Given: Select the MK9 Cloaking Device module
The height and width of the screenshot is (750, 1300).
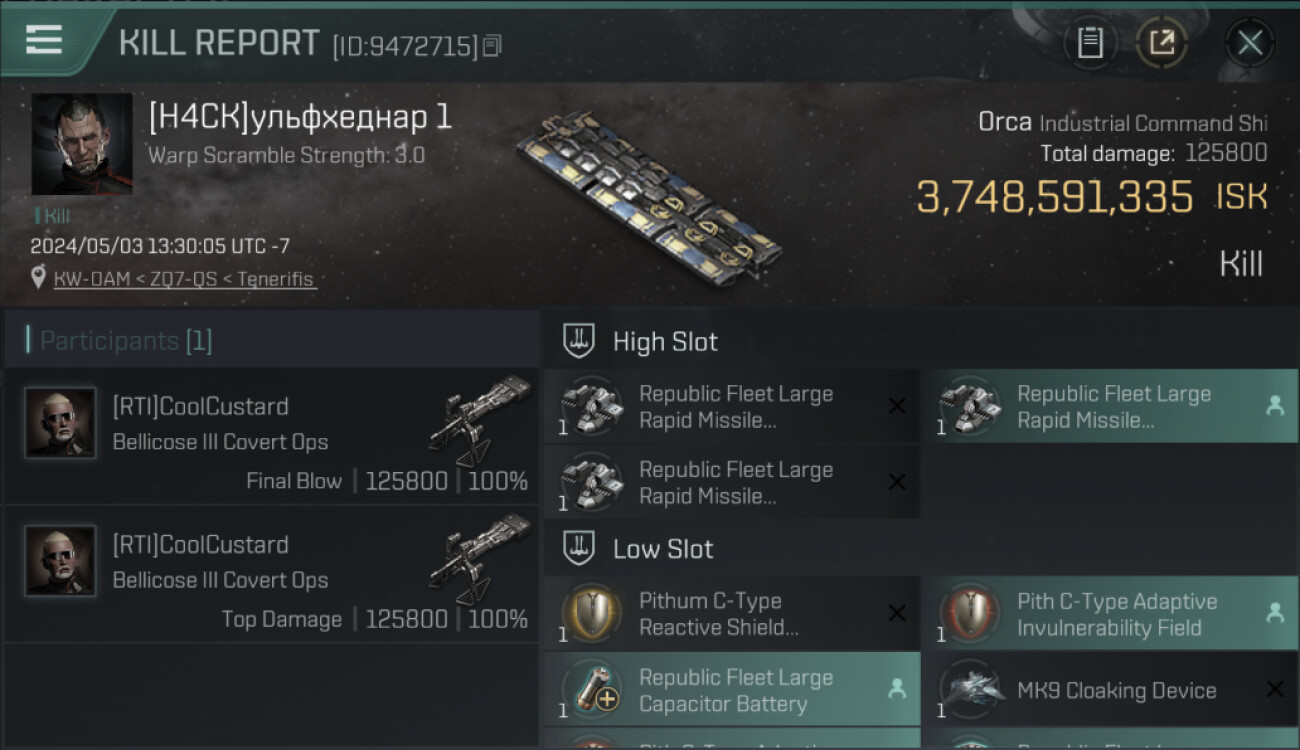Looking at the screenshot, I should click(x=1109, y=690).
